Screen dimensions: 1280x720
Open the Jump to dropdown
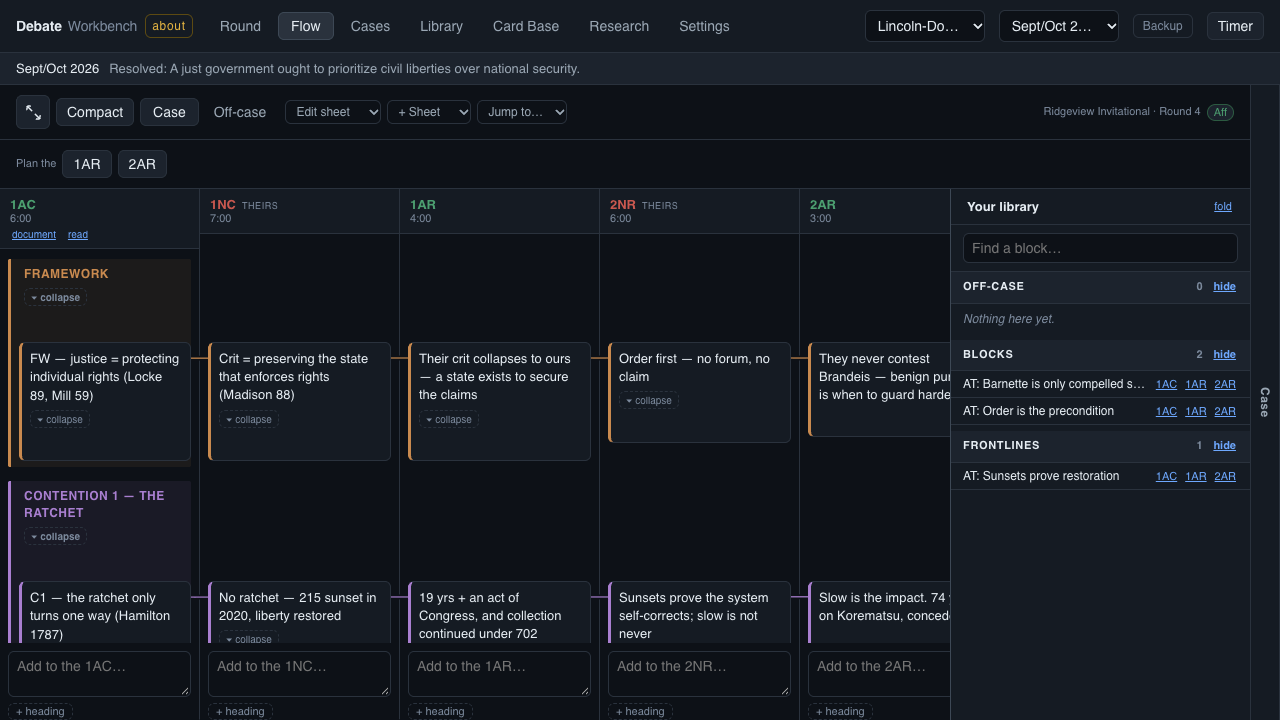(522, 112)
